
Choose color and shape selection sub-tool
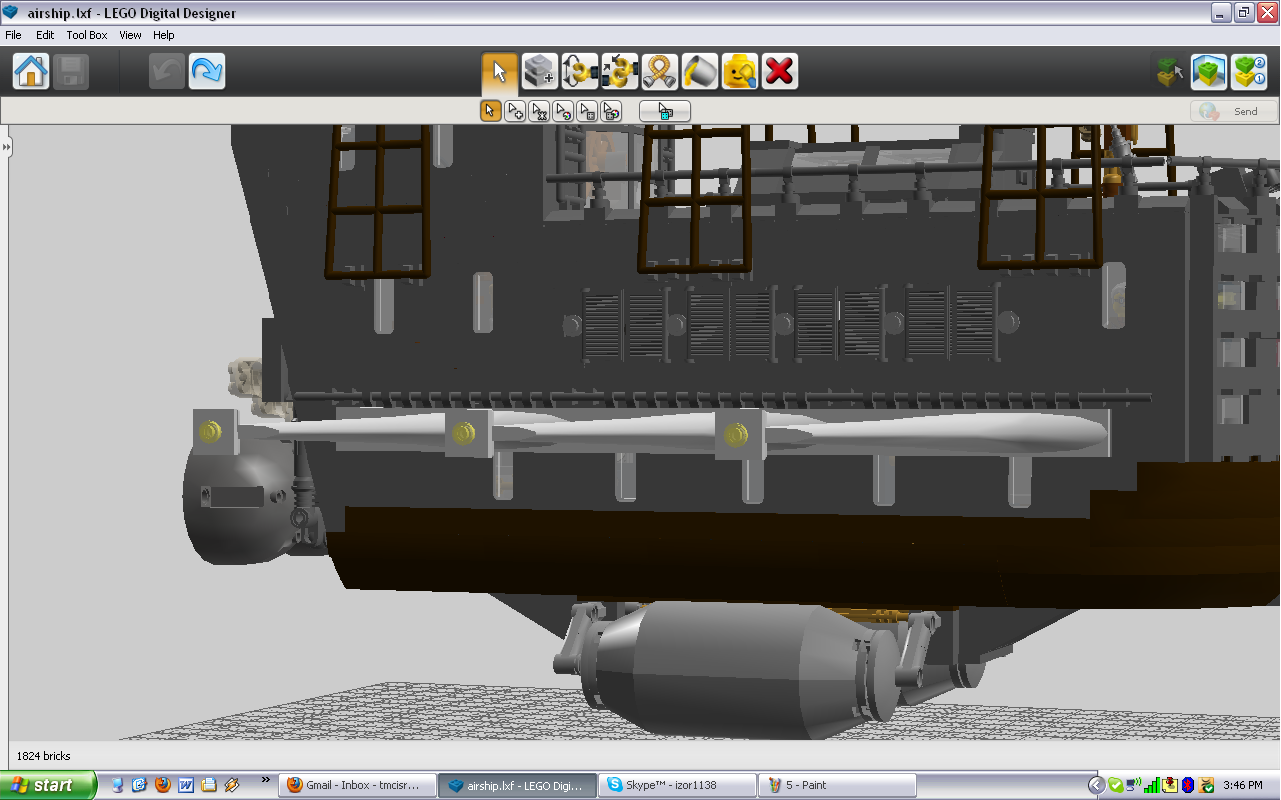[x=611, y=111]
